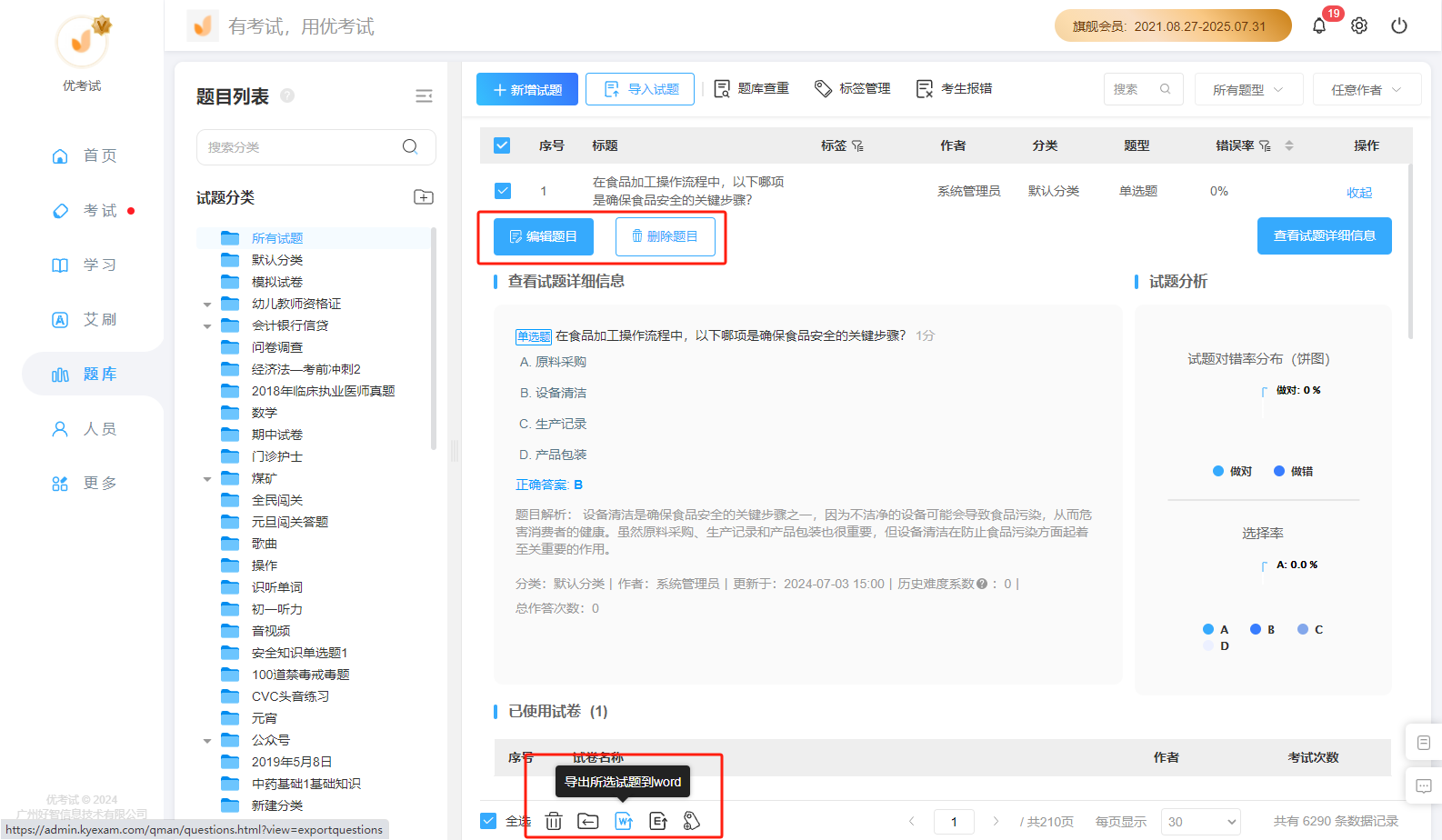This screenshot has width=1442, height=840.
Task: Open 考试 in sidebar
Action: 84,210
